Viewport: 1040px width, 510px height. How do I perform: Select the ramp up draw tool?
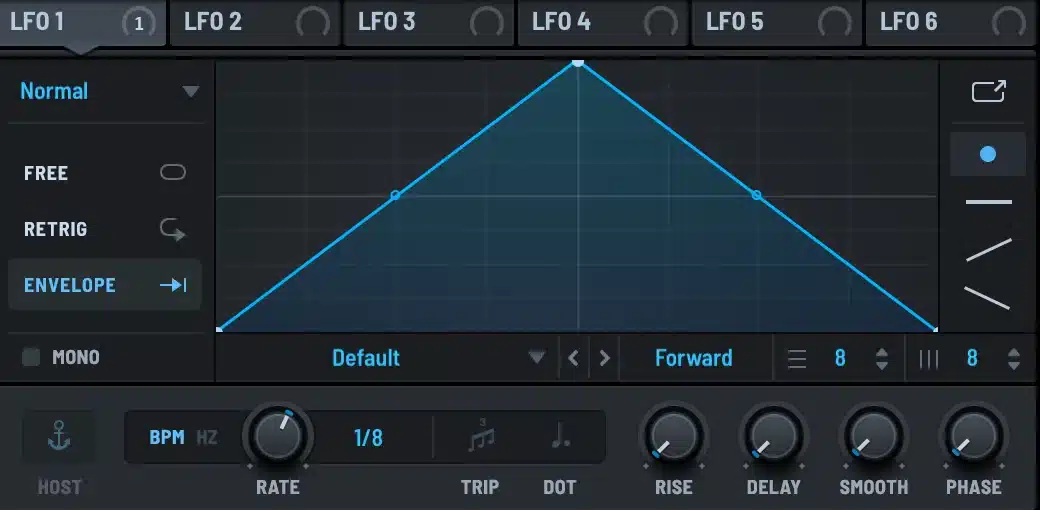tap(988, 250)
